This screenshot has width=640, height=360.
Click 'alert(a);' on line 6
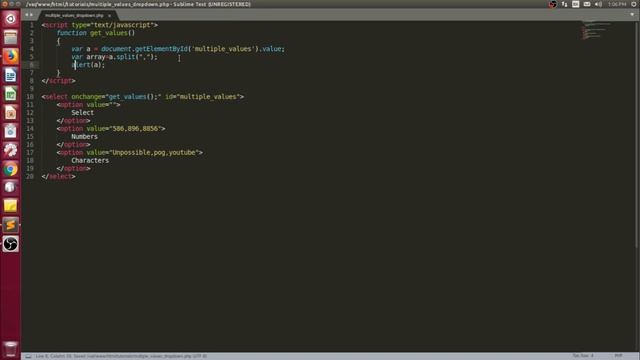tap(88, 65)
